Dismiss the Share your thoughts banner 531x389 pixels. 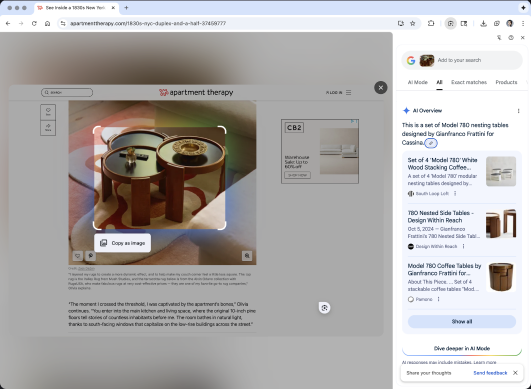515,373
